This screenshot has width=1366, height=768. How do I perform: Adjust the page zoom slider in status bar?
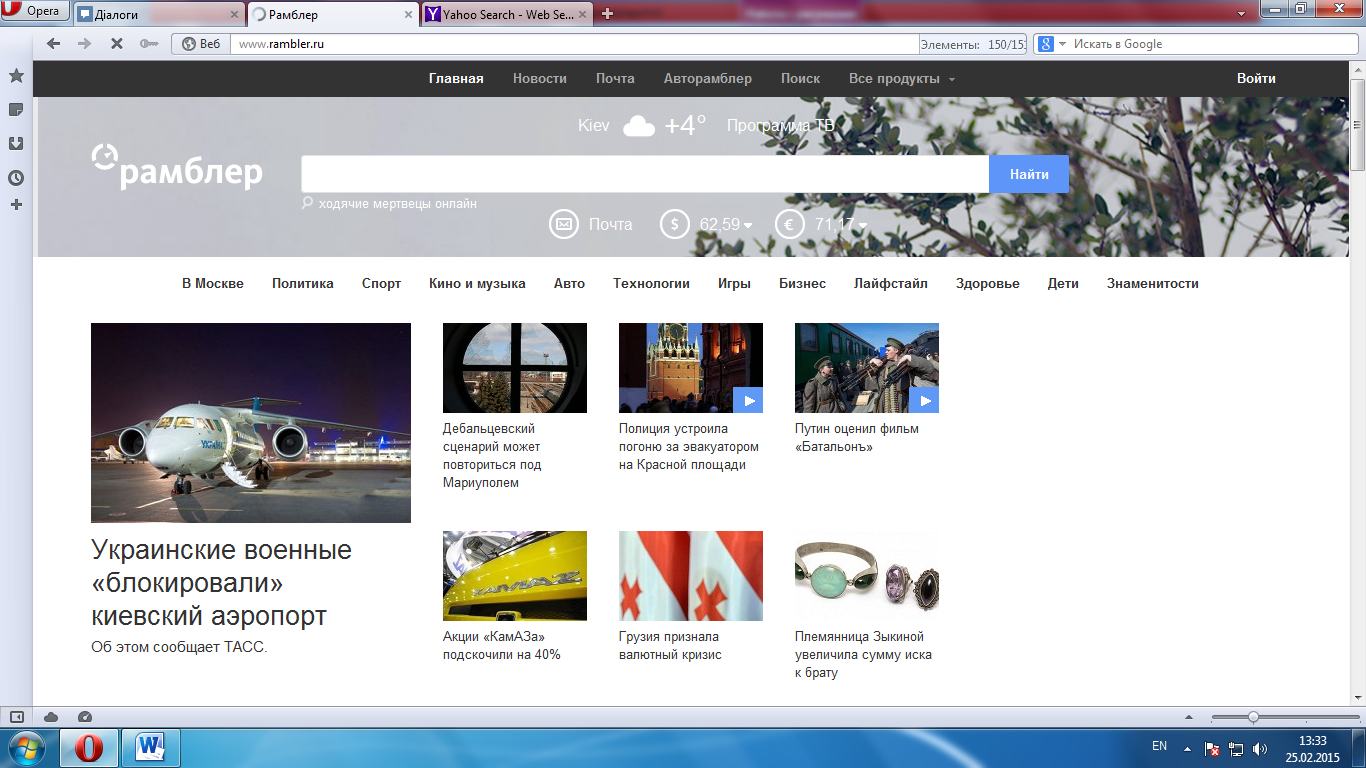(1253, 717)
